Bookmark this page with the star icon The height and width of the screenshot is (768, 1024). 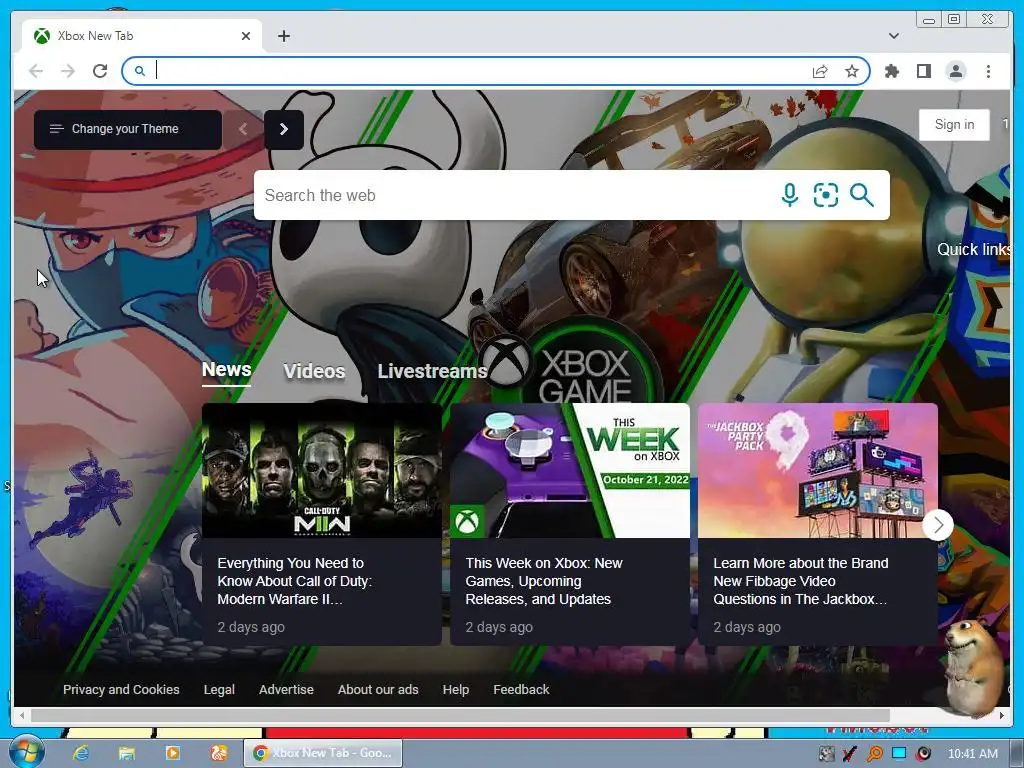click(852, 71)
